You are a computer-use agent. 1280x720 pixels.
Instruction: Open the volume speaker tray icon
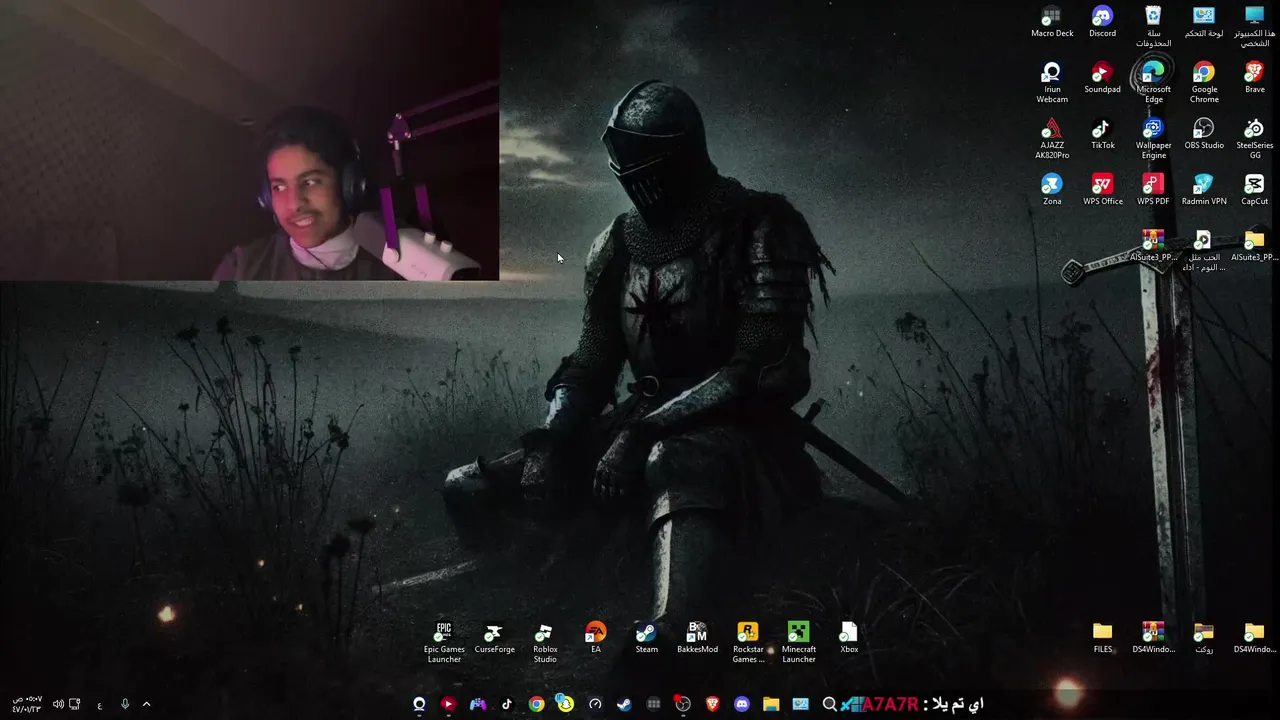(58, 704)
